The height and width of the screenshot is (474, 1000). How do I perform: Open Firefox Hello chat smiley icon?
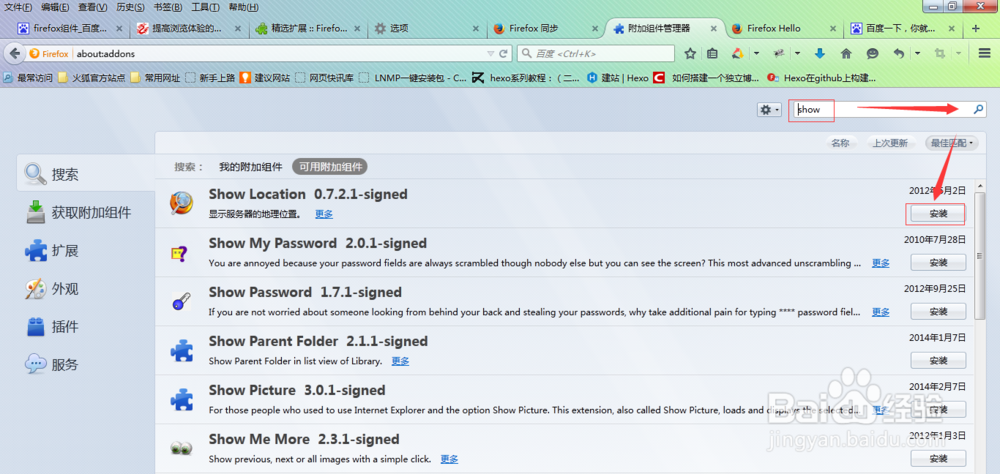tap(872, 54)
